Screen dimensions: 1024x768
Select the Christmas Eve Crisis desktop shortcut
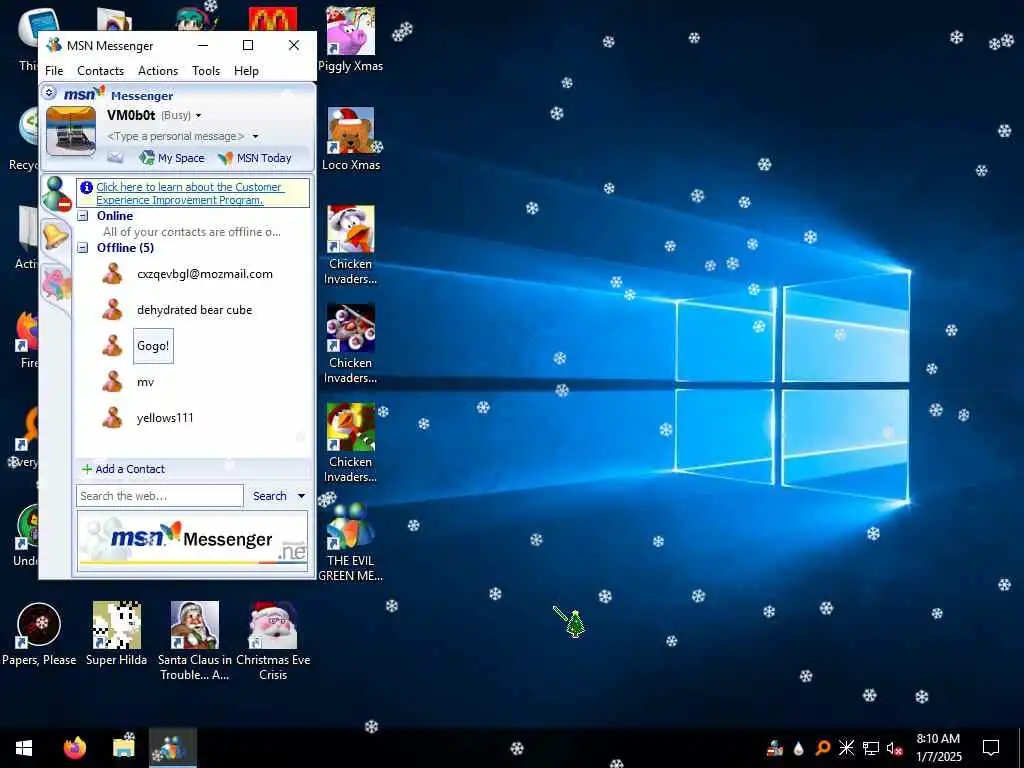pos(273,641)
